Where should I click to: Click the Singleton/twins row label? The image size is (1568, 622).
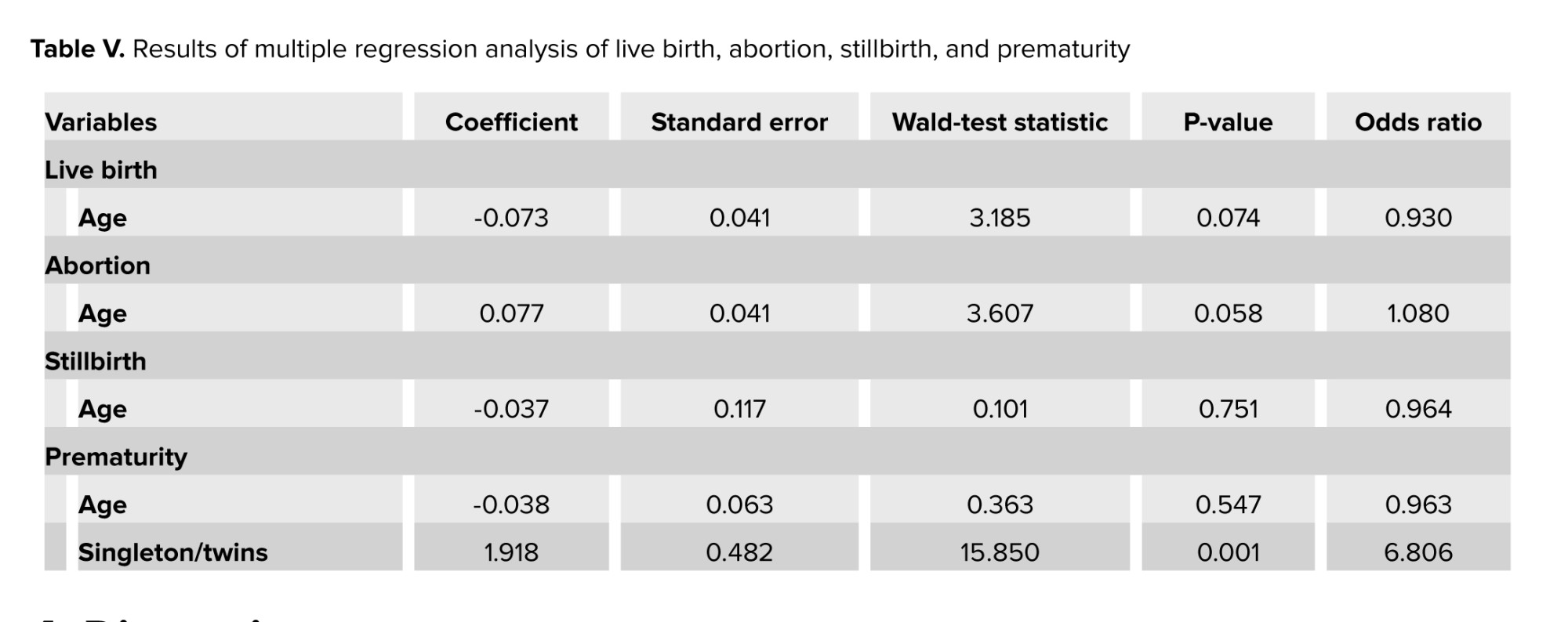tap(172, 552)
